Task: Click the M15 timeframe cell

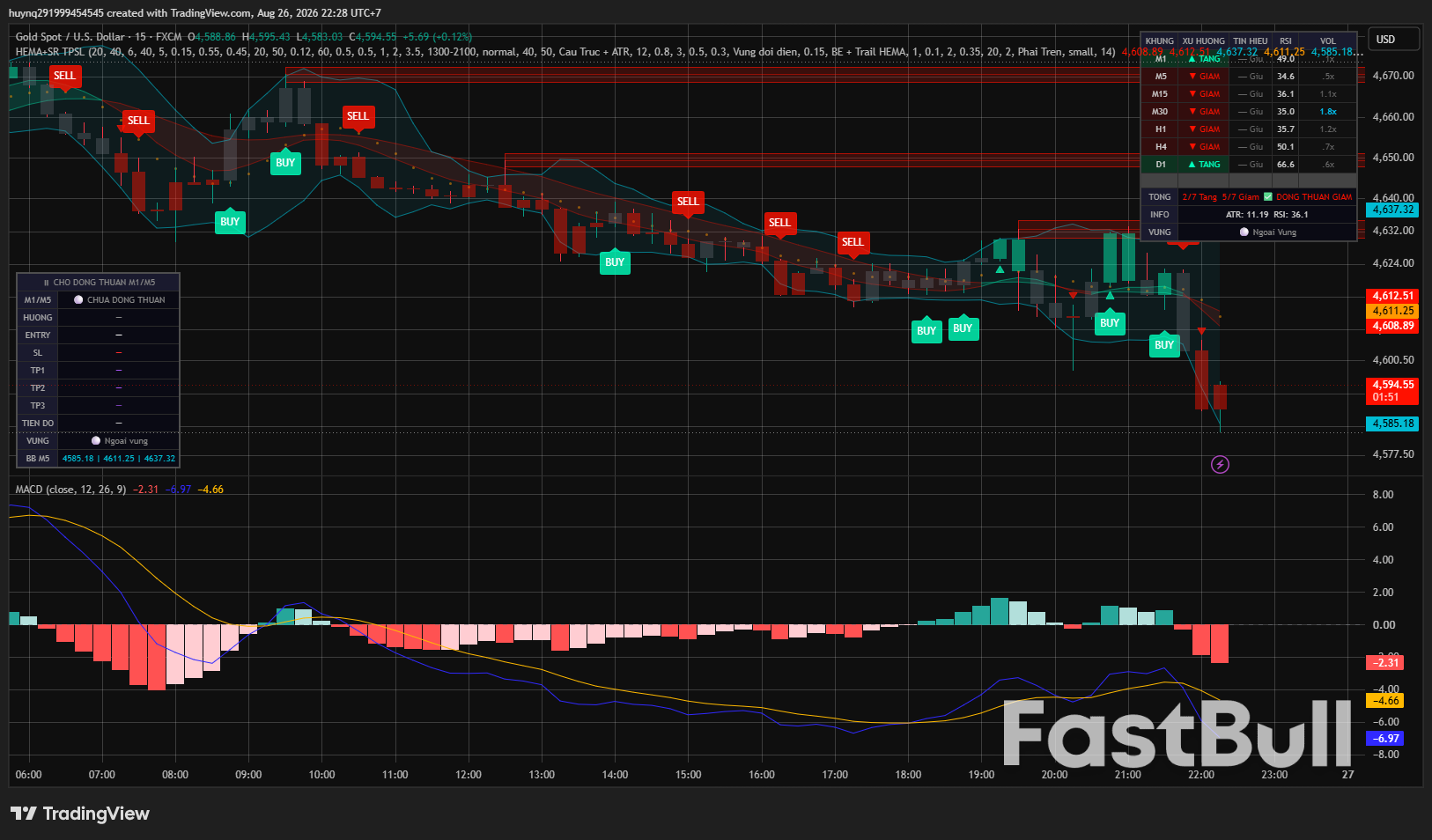Action: point(1160,94)
